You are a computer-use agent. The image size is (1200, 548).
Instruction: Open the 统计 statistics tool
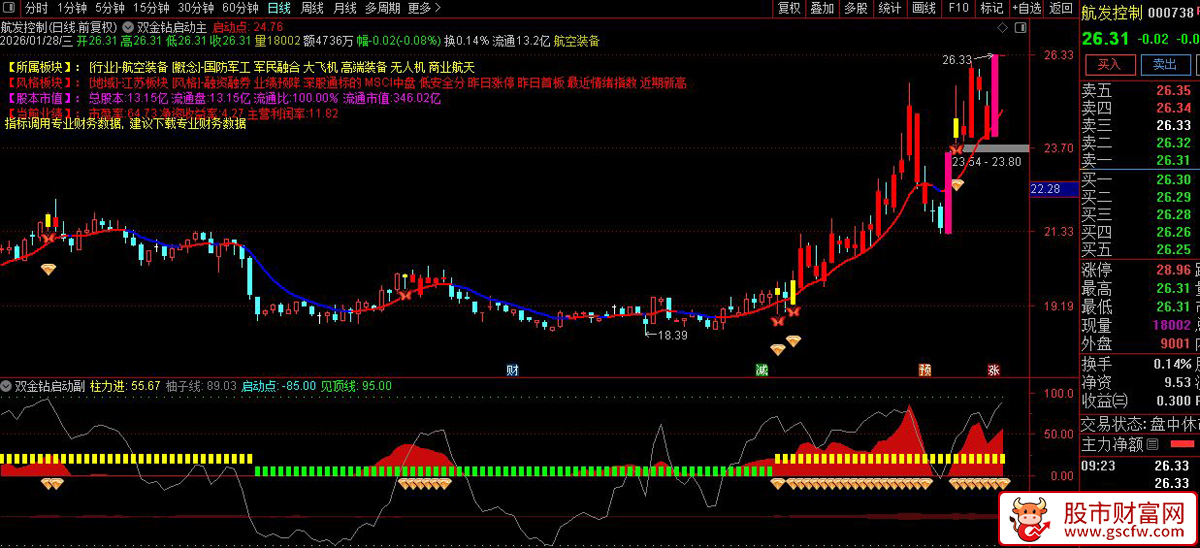coord(889,8)
